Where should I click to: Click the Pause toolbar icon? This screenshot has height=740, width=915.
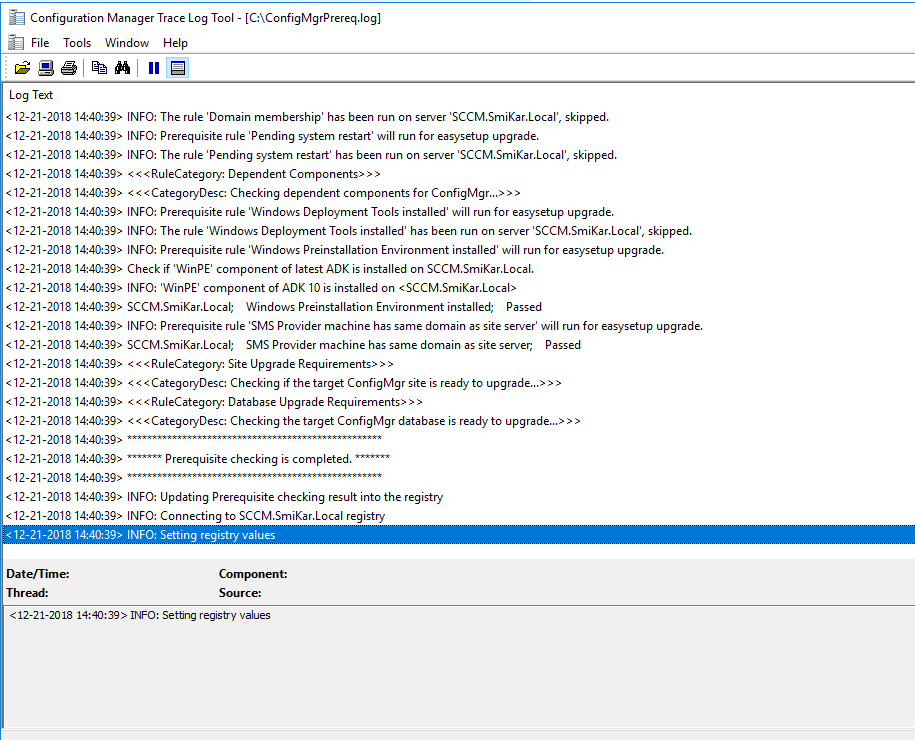(153, 68)
